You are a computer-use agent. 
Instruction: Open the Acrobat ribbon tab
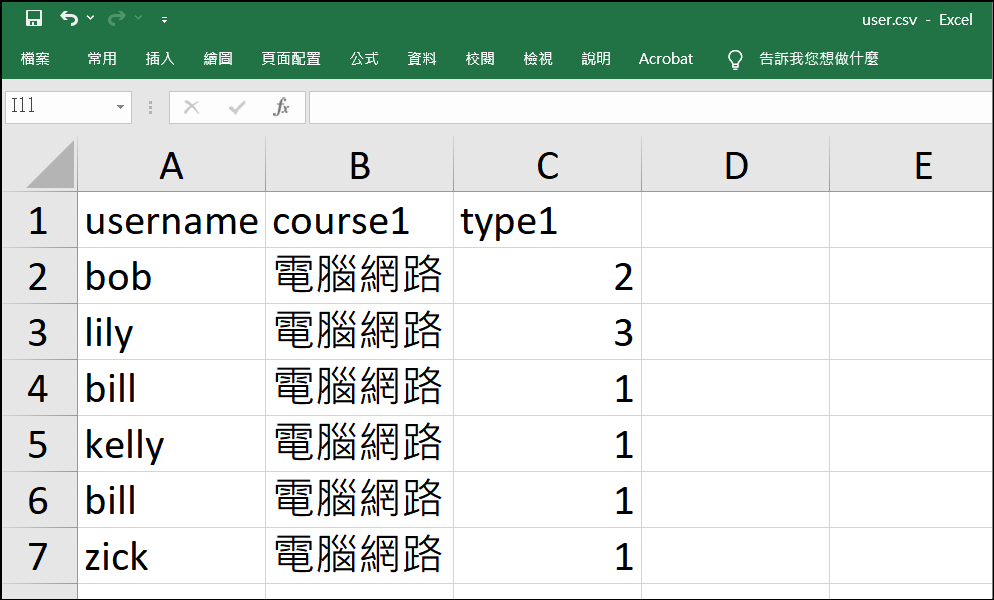click(x=666, y=59)
